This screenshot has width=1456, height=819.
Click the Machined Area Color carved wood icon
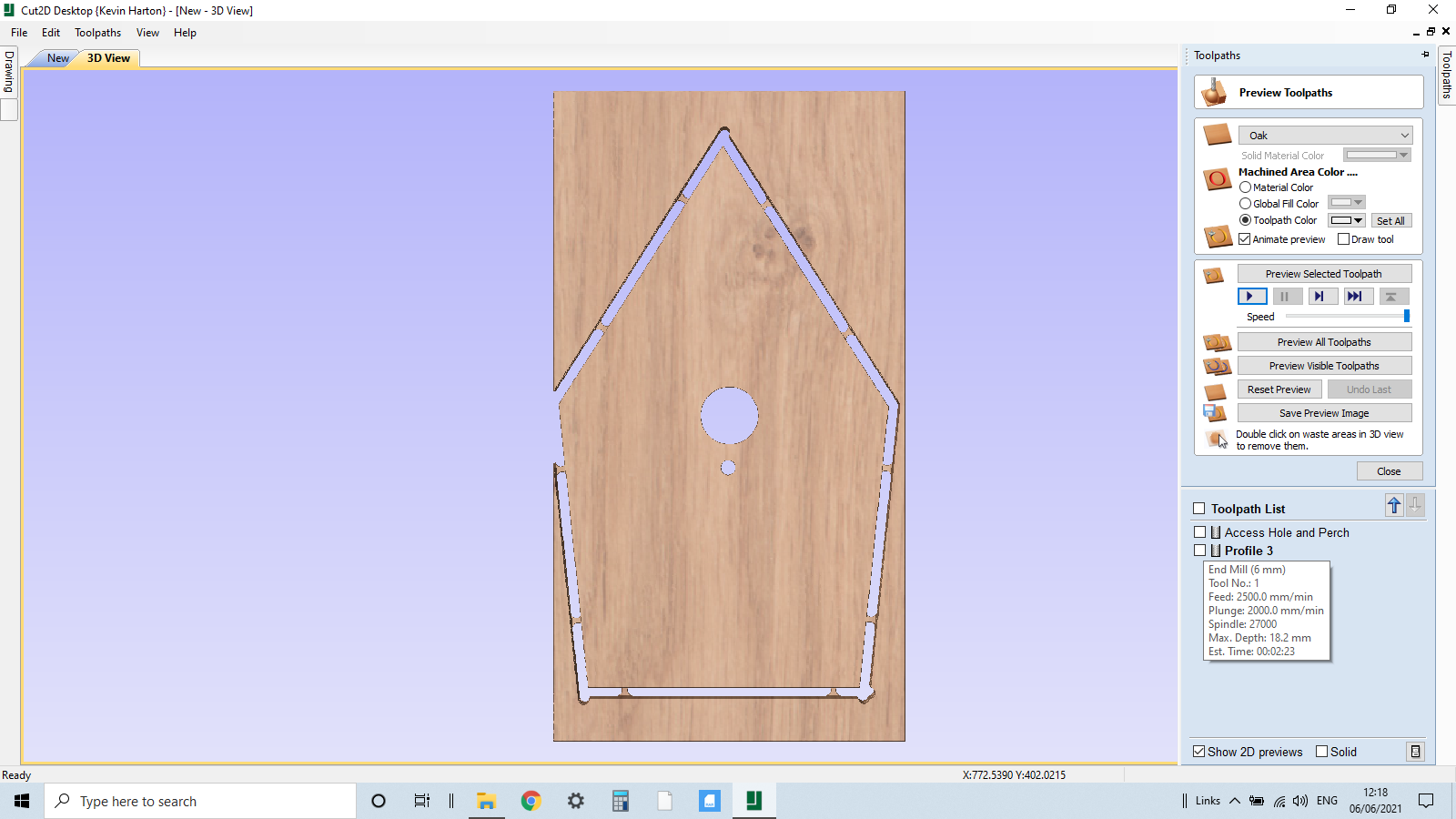[1218, 179]
